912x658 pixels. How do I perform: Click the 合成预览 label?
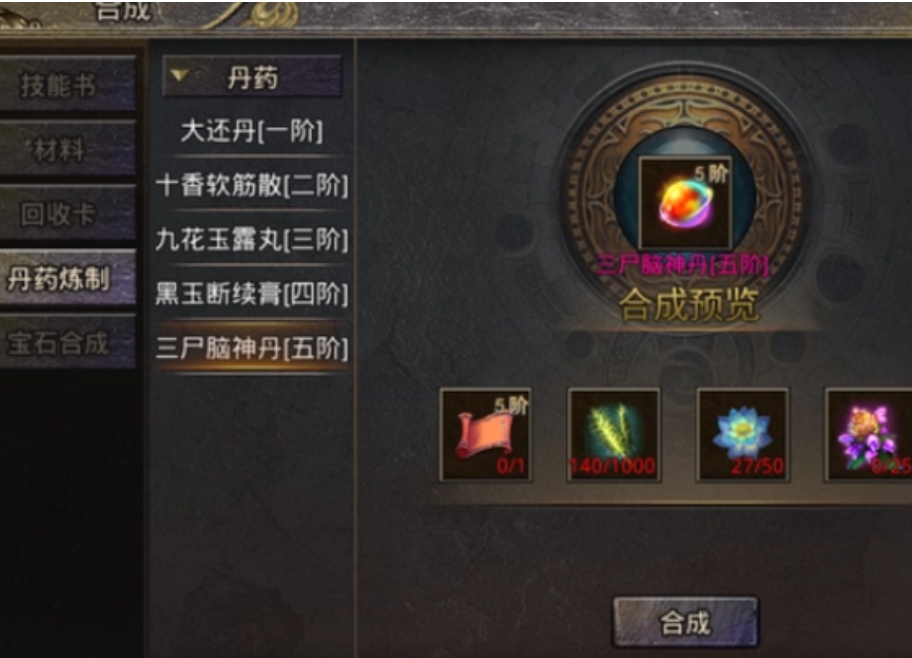click(689, 304)
